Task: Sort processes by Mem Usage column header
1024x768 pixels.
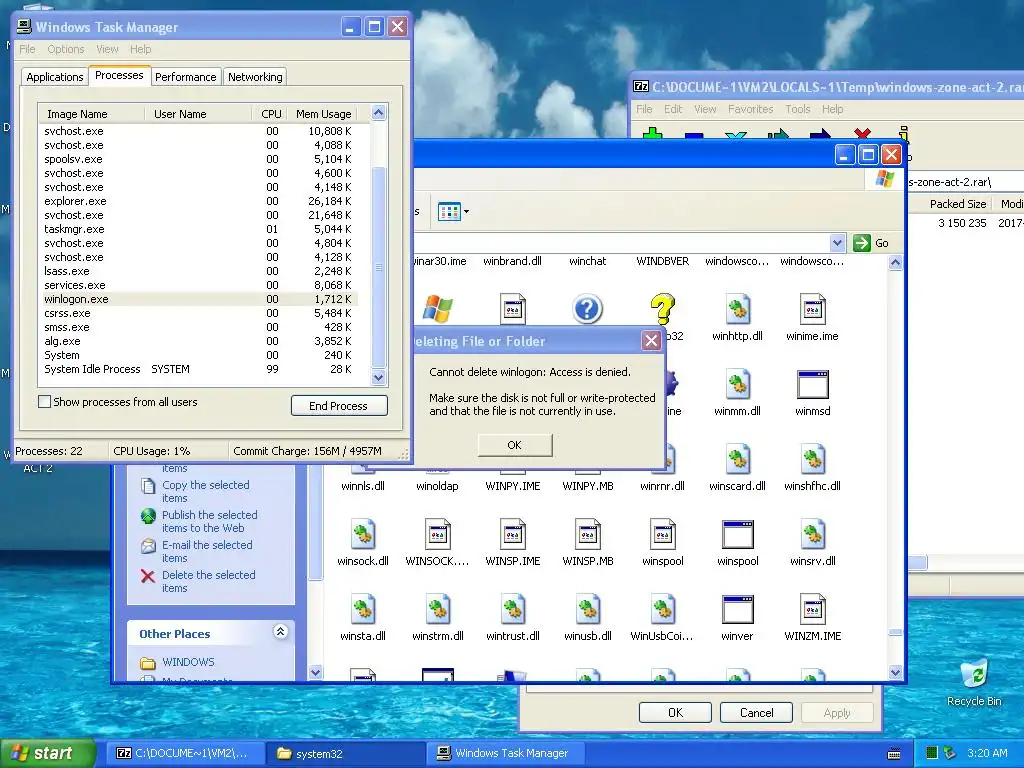Action: (323, 114)
